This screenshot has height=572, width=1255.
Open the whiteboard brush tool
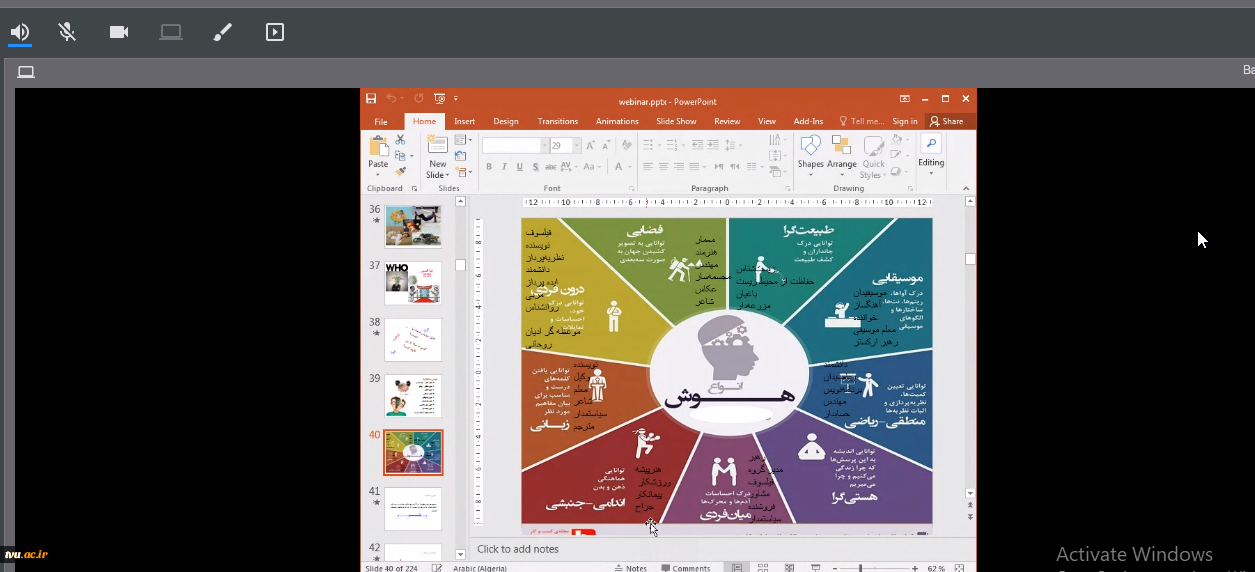pyautogui.click(x=223, y=32)
